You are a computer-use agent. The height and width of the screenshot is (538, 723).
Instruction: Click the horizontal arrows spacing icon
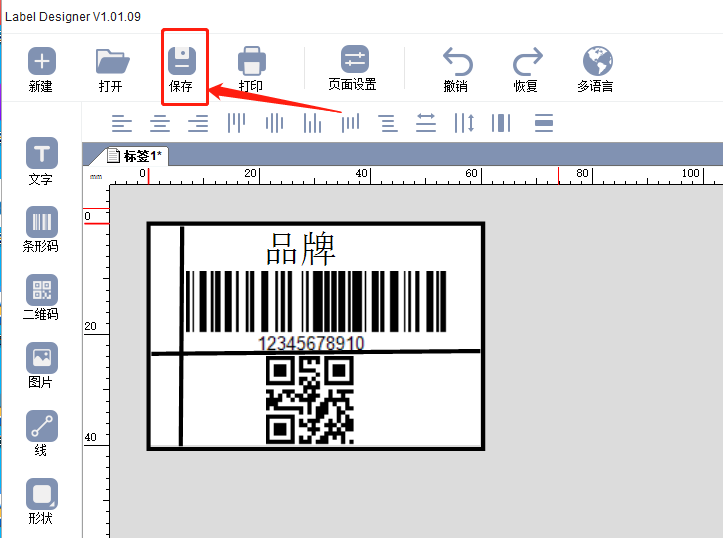click(426, 123)
